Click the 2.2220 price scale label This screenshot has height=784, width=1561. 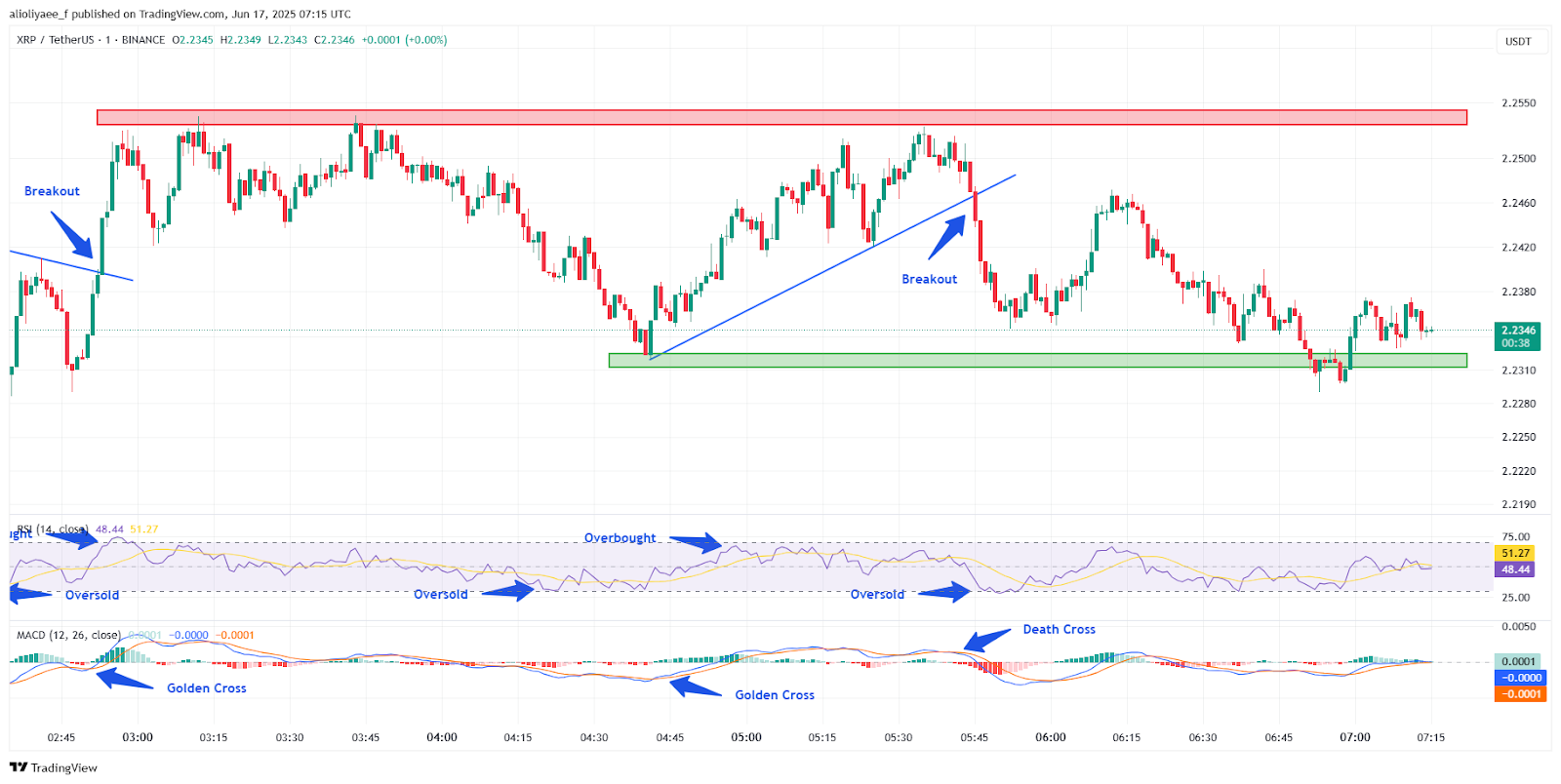point(1518,471)
